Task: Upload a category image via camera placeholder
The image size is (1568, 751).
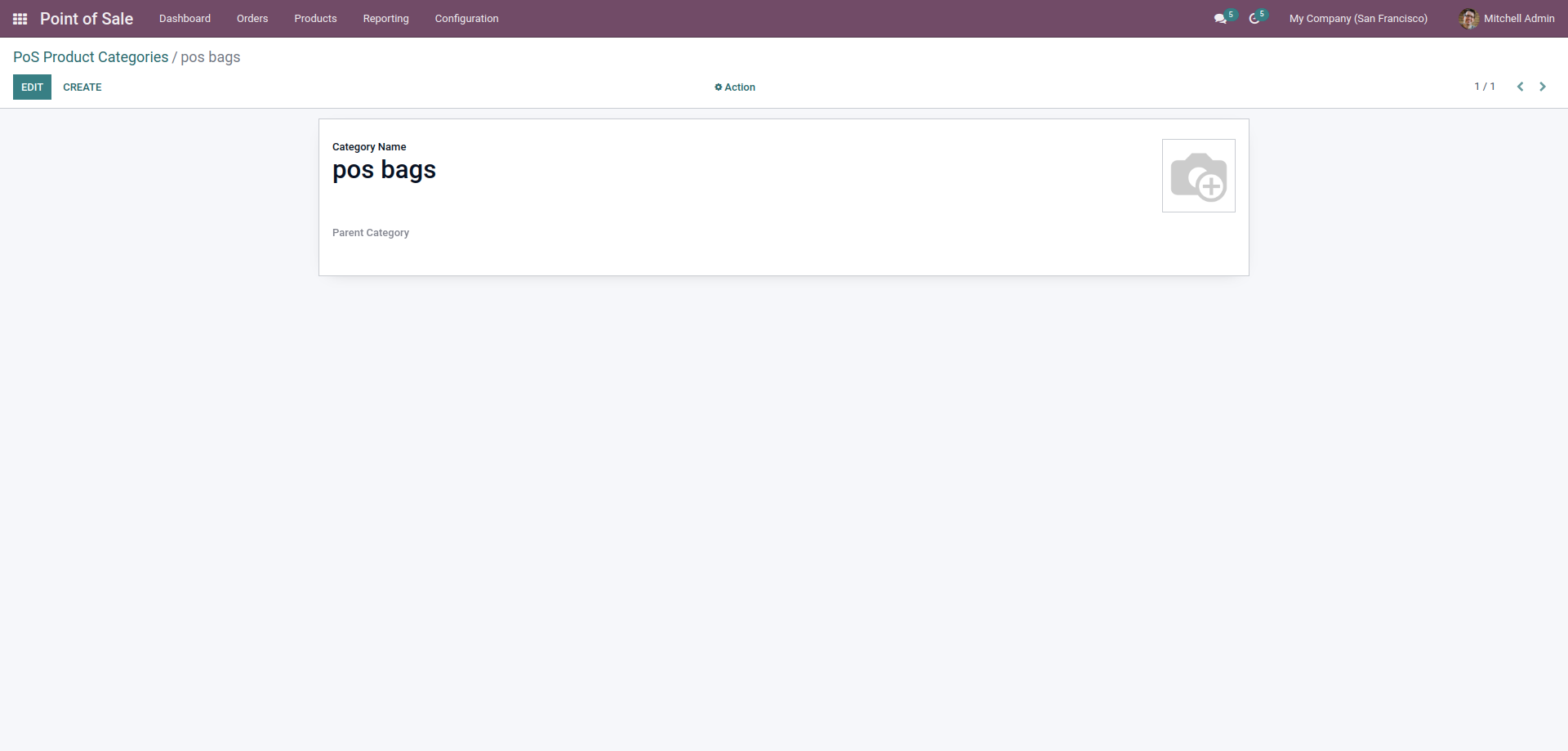Action: (1199, 176)
